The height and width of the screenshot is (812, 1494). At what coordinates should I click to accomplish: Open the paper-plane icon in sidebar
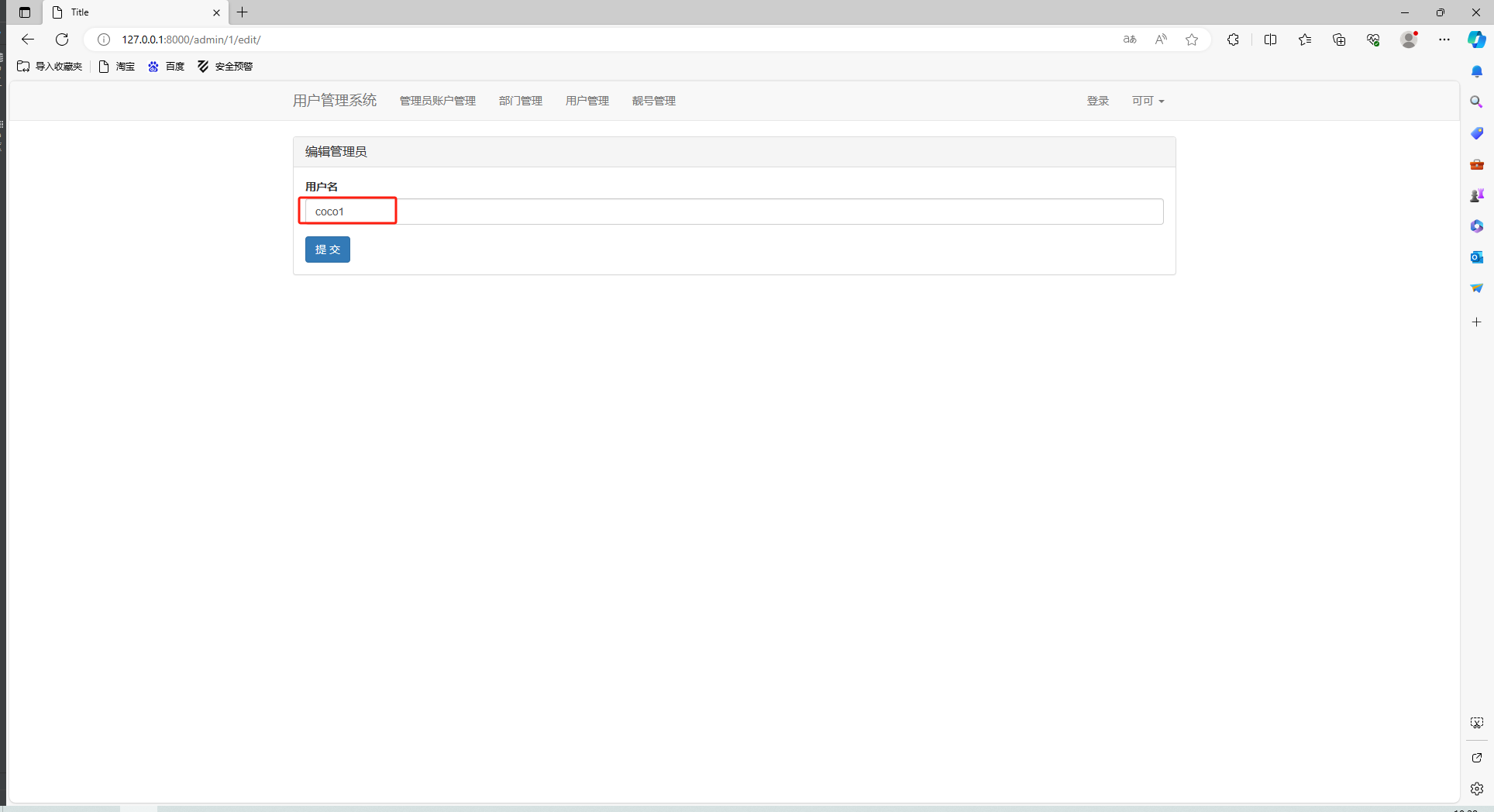1477,288
